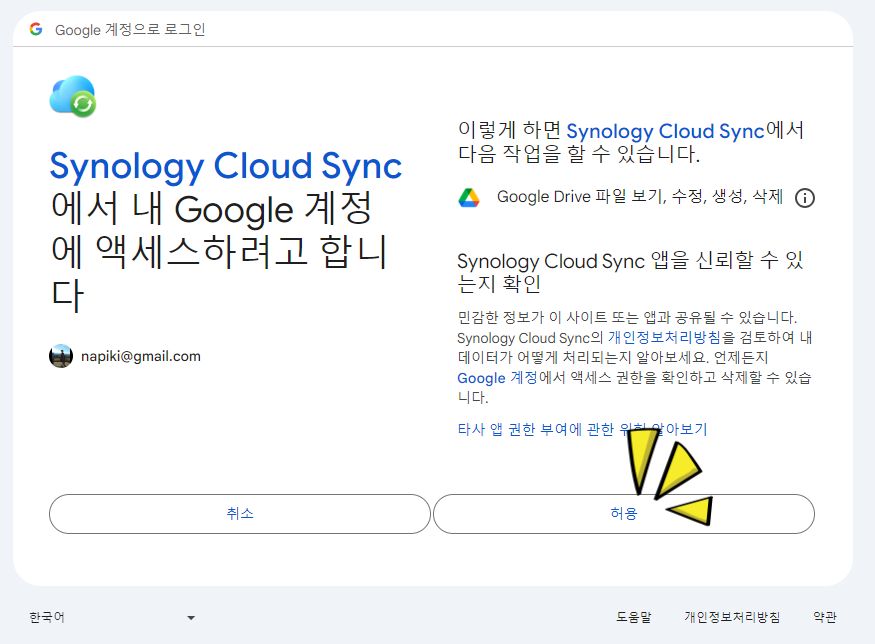Click the 취소 (Cancel) button

click(x=240, y=513)
